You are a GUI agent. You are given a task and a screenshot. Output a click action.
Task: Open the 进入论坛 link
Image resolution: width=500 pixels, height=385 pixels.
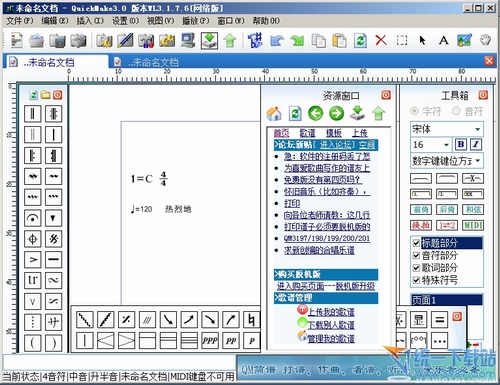[x=337, y=145]
